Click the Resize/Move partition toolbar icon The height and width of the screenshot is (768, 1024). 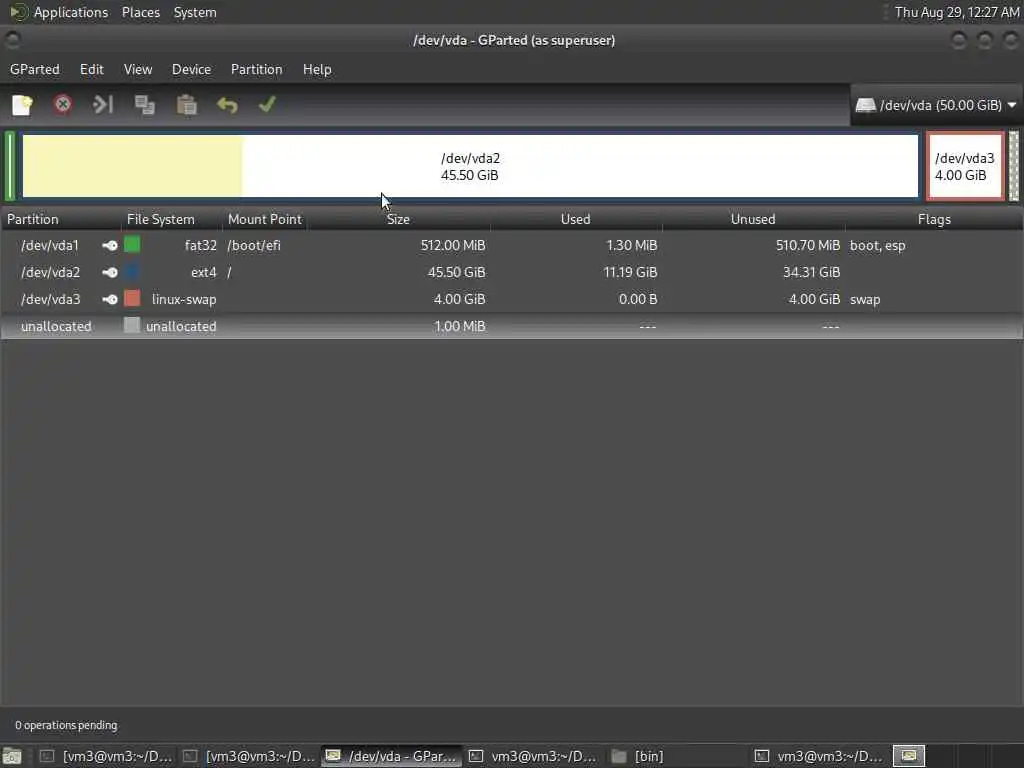pos(103,104)
